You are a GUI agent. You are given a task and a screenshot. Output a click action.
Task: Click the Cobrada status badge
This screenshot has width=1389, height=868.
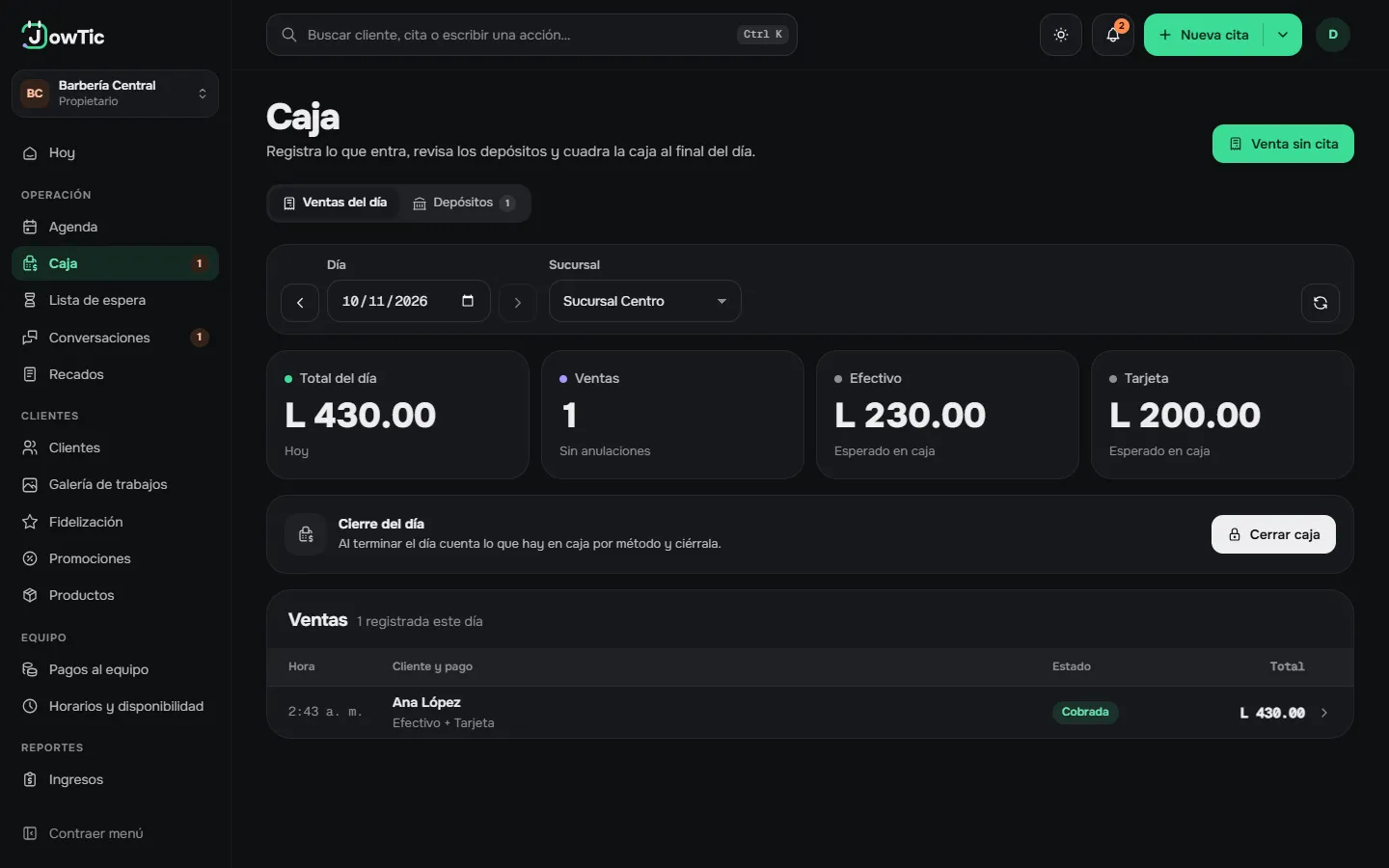coord(1085,712)
